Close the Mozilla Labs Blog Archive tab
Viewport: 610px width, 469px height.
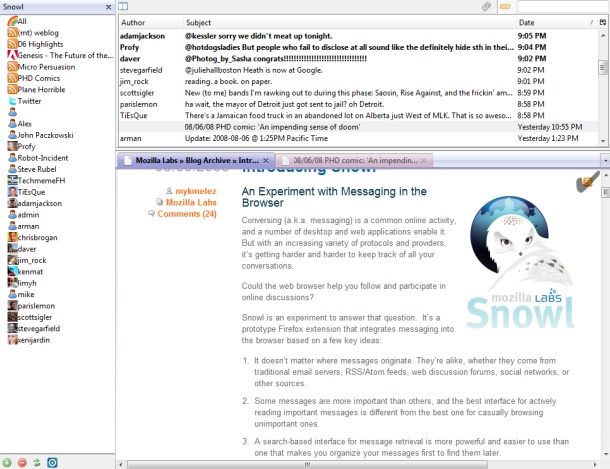pyautogui.click(x=266, y=161)
